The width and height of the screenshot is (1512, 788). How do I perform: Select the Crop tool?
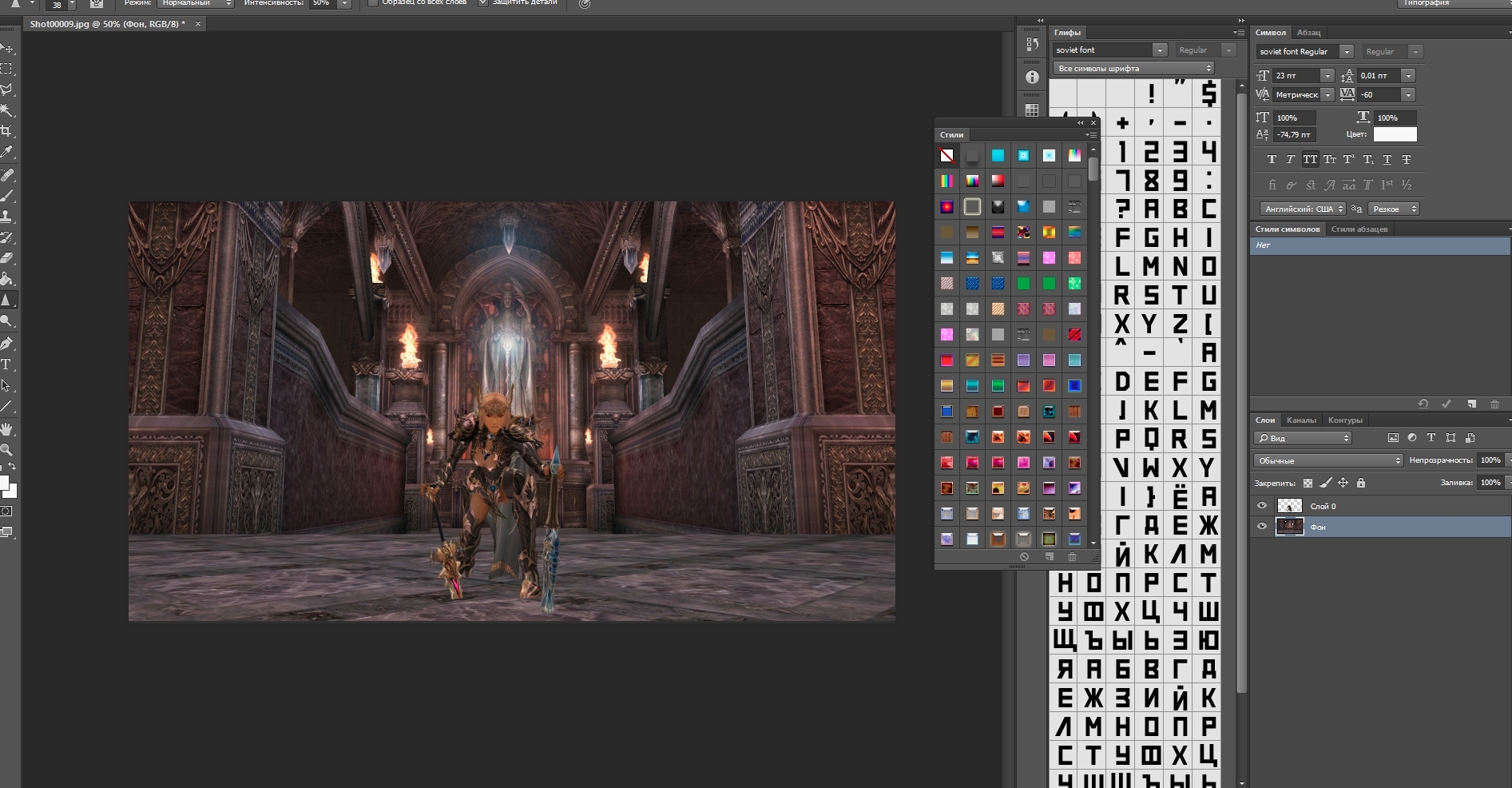(7, 131)
